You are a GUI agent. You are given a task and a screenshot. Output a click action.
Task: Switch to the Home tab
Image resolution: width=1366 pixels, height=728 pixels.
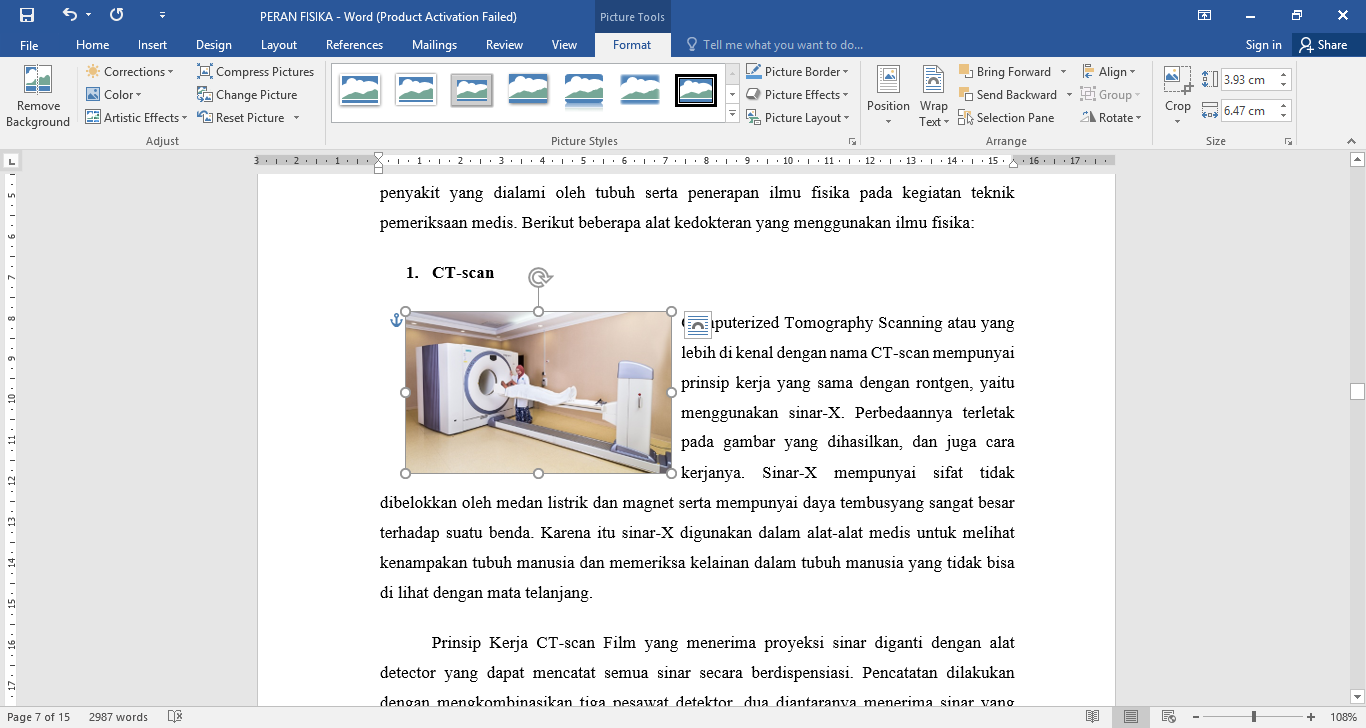click(92, 45)
